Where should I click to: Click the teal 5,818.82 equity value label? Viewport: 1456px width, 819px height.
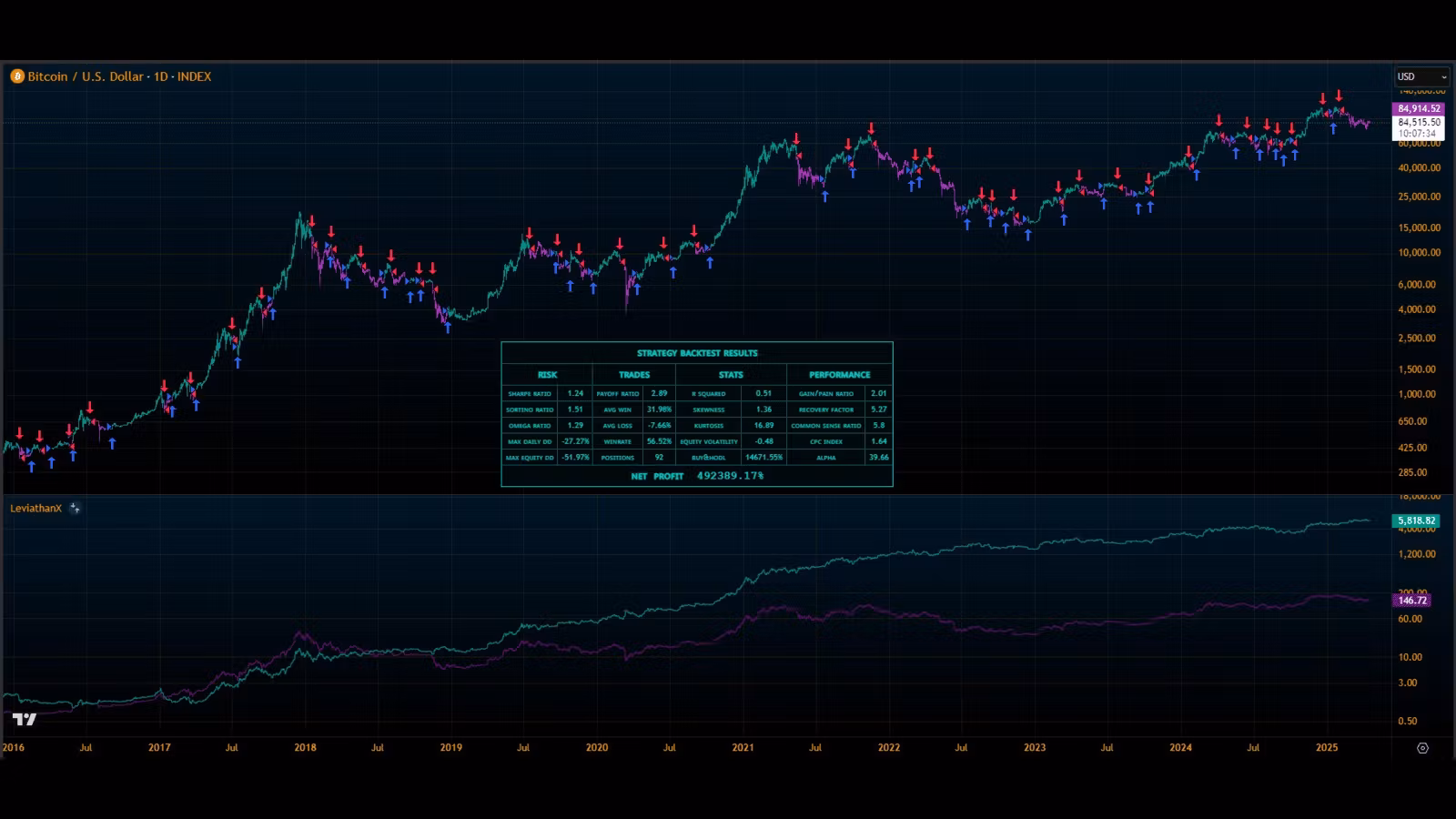click(x=1416, y=521)
